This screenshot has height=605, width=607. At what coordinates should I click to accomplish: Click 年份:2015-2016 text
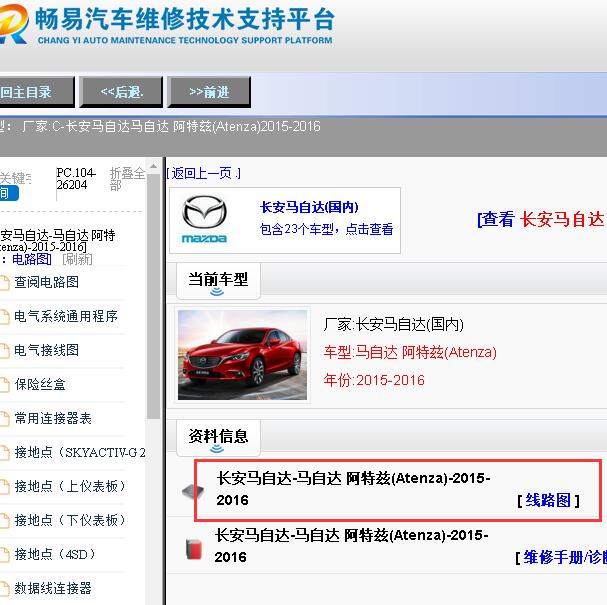click(x=374, y=380)
